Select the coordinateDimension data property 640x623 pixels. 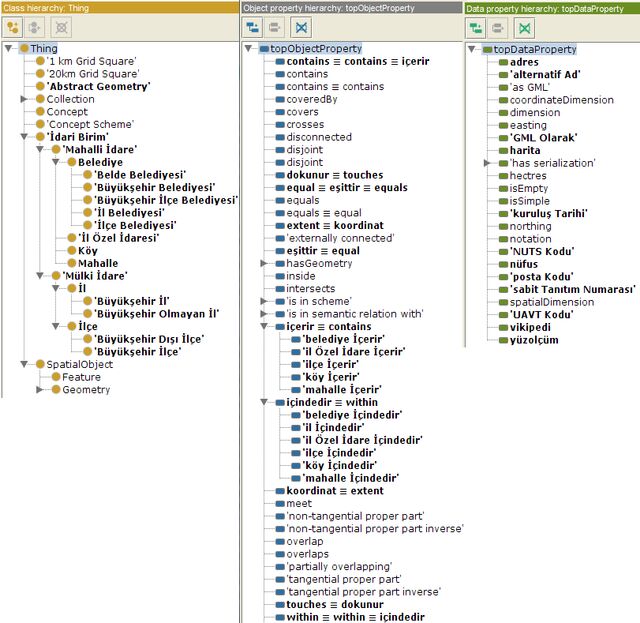tap(557, 100)
